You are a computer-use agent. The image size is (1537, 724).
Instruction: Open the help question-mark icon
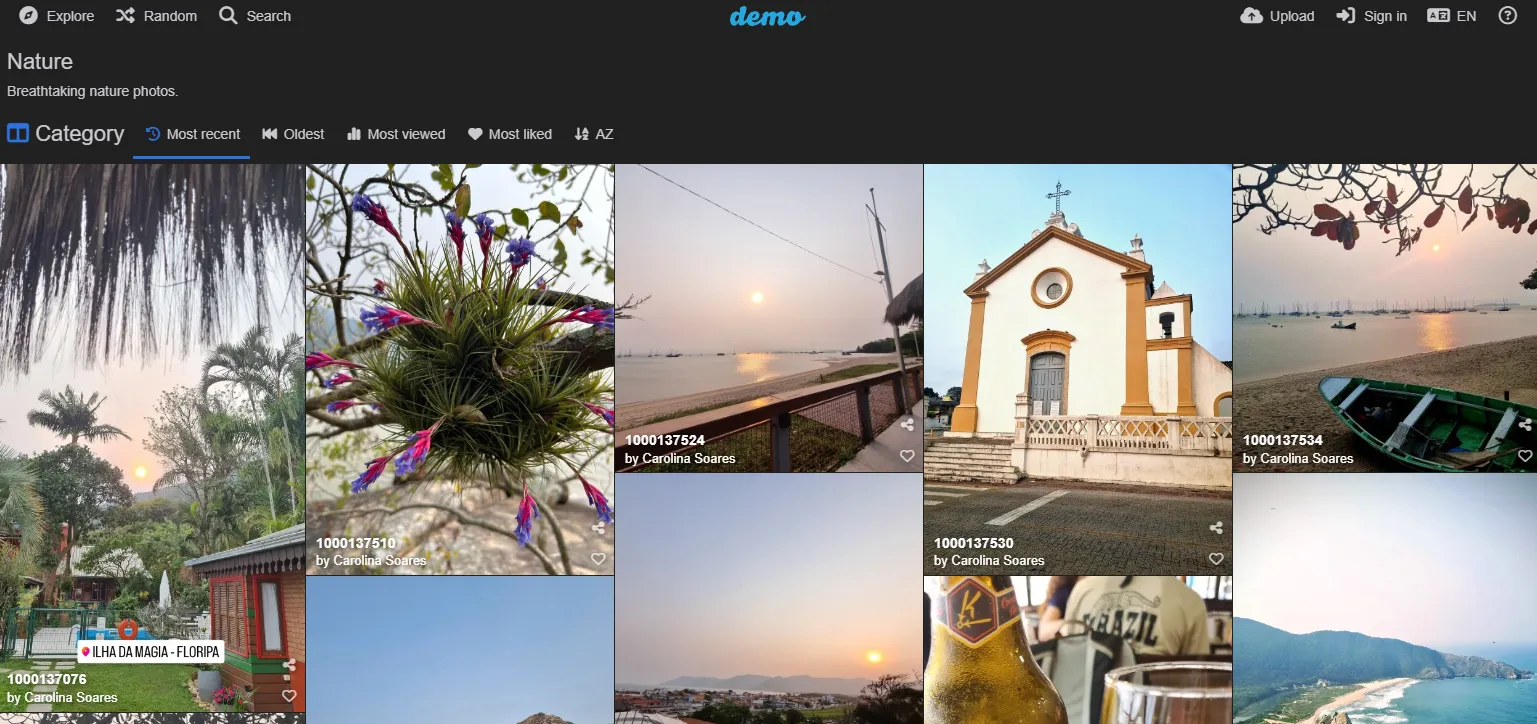[x=1509, y=15]
